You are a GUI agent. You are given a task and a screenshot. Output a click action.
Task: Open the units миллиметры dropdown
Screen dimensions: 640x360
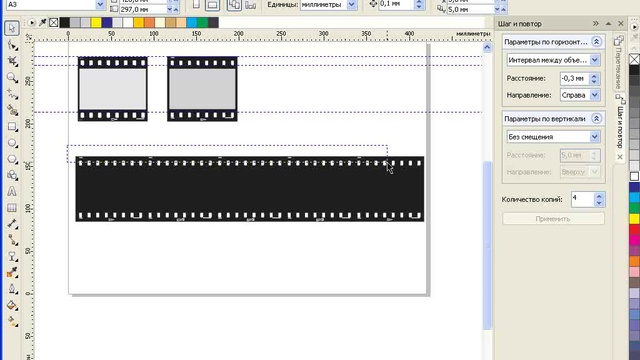pyautogui.click(x=351, y=4)
